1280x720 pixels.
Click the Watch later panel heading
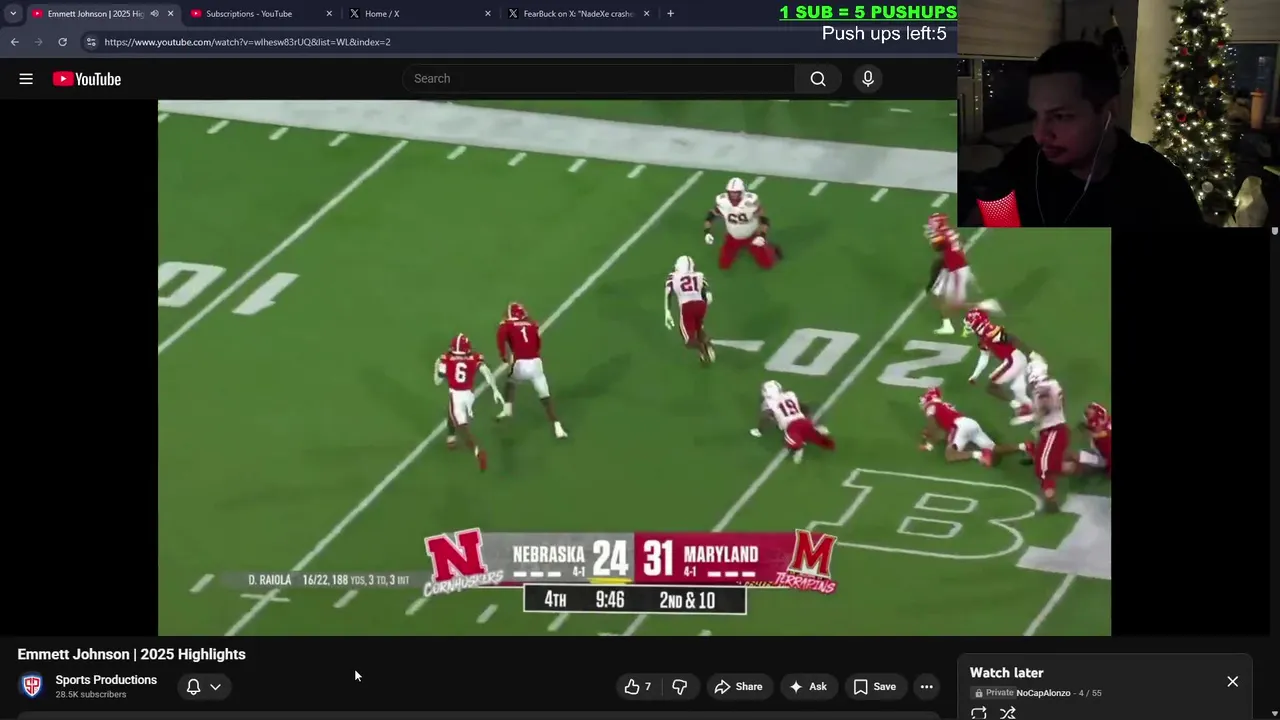[x=1006, y=673]
